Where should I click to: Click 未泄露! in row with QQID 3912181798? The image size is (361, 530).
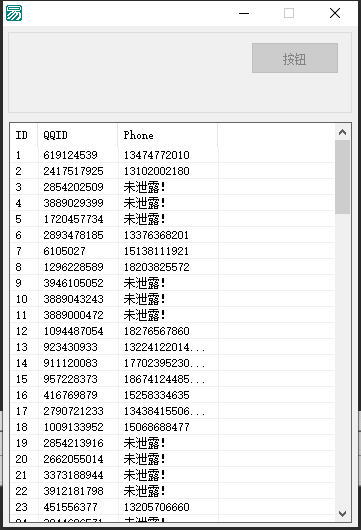144,491
